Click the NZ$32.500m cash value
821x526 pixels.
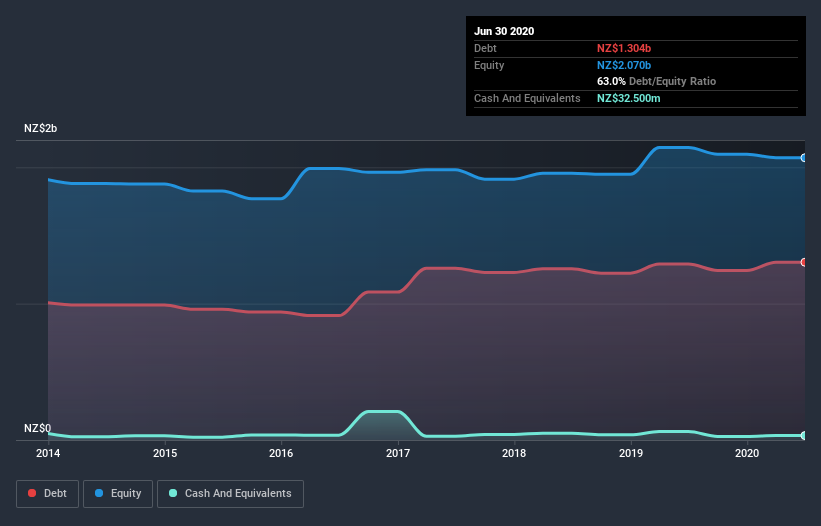[629, 98]
